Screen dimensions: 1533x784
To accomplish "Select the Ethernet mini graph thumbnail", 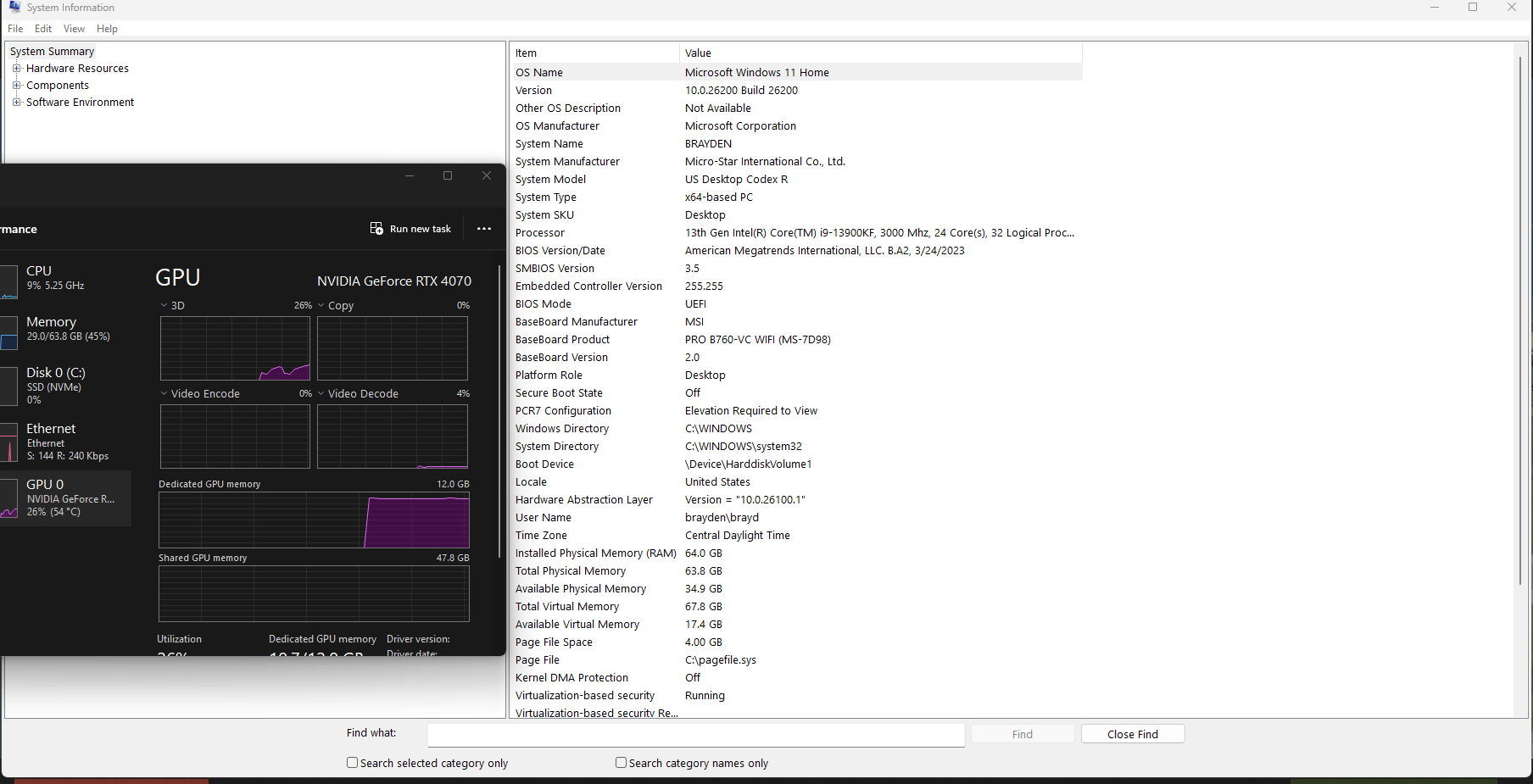I will (9, 442).
